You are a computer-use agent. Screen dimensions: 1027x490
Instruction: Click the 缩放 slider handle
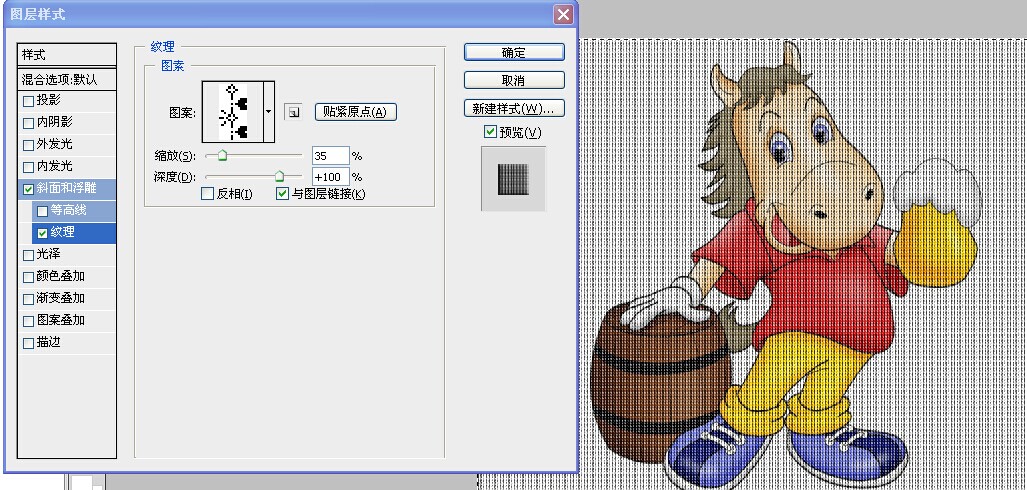click(222, 156)
